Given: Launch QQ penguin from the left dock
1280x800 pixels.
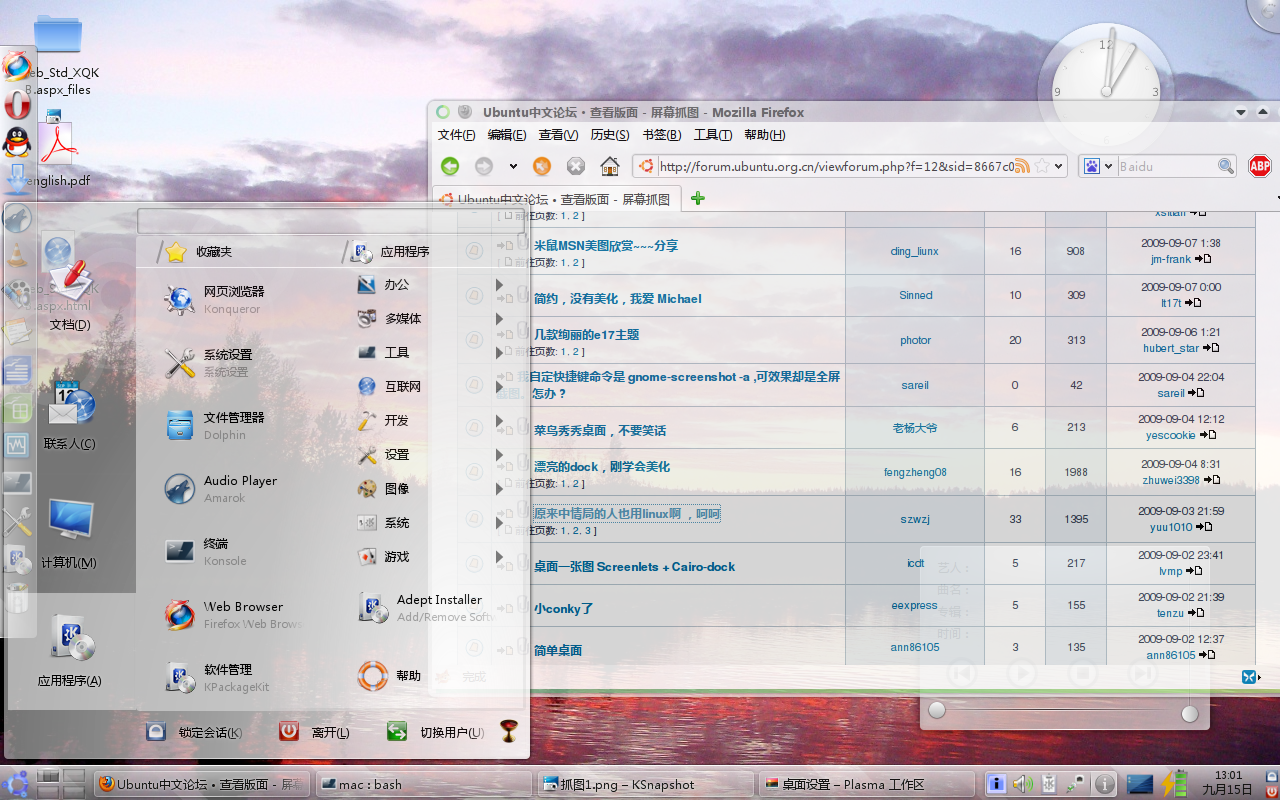Looking at the screenshot, I should click(17, 141).
